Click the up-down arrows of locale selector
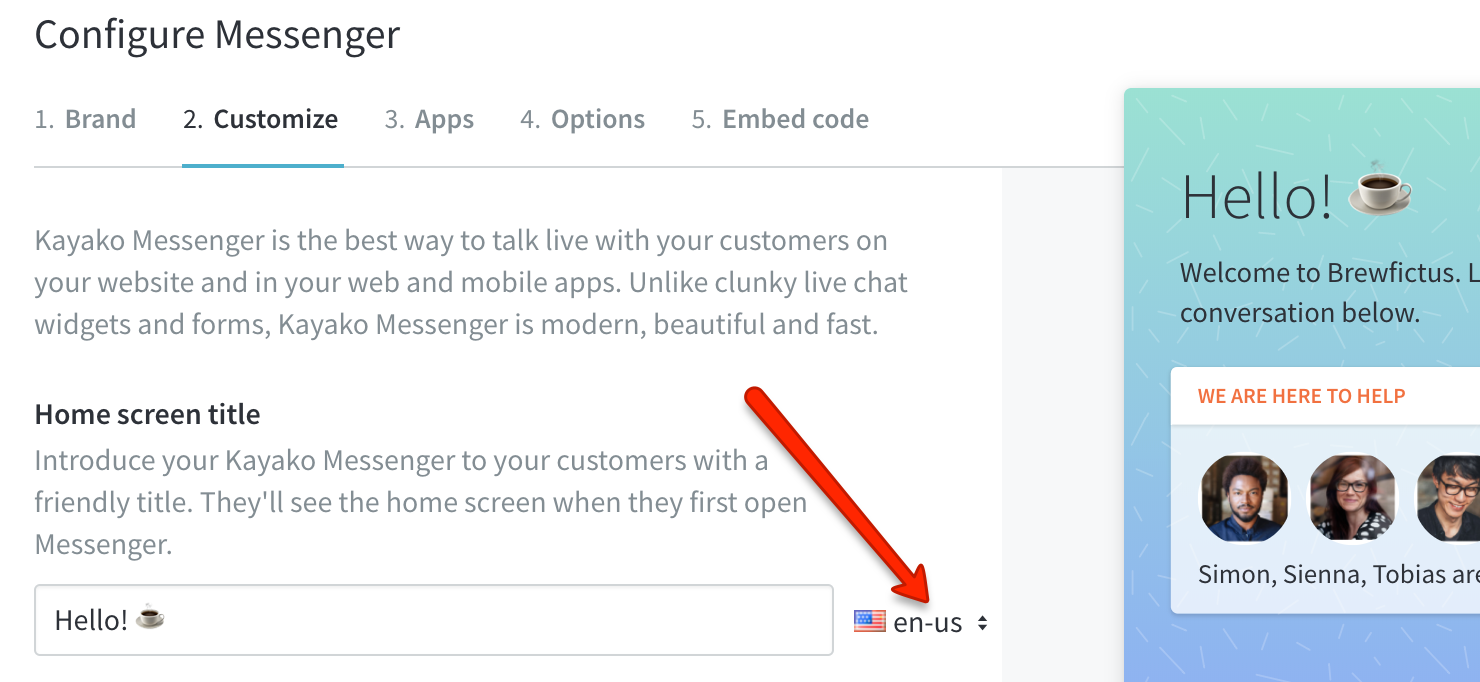Viewport: 1480px width, 682px height. coord(983,623)
